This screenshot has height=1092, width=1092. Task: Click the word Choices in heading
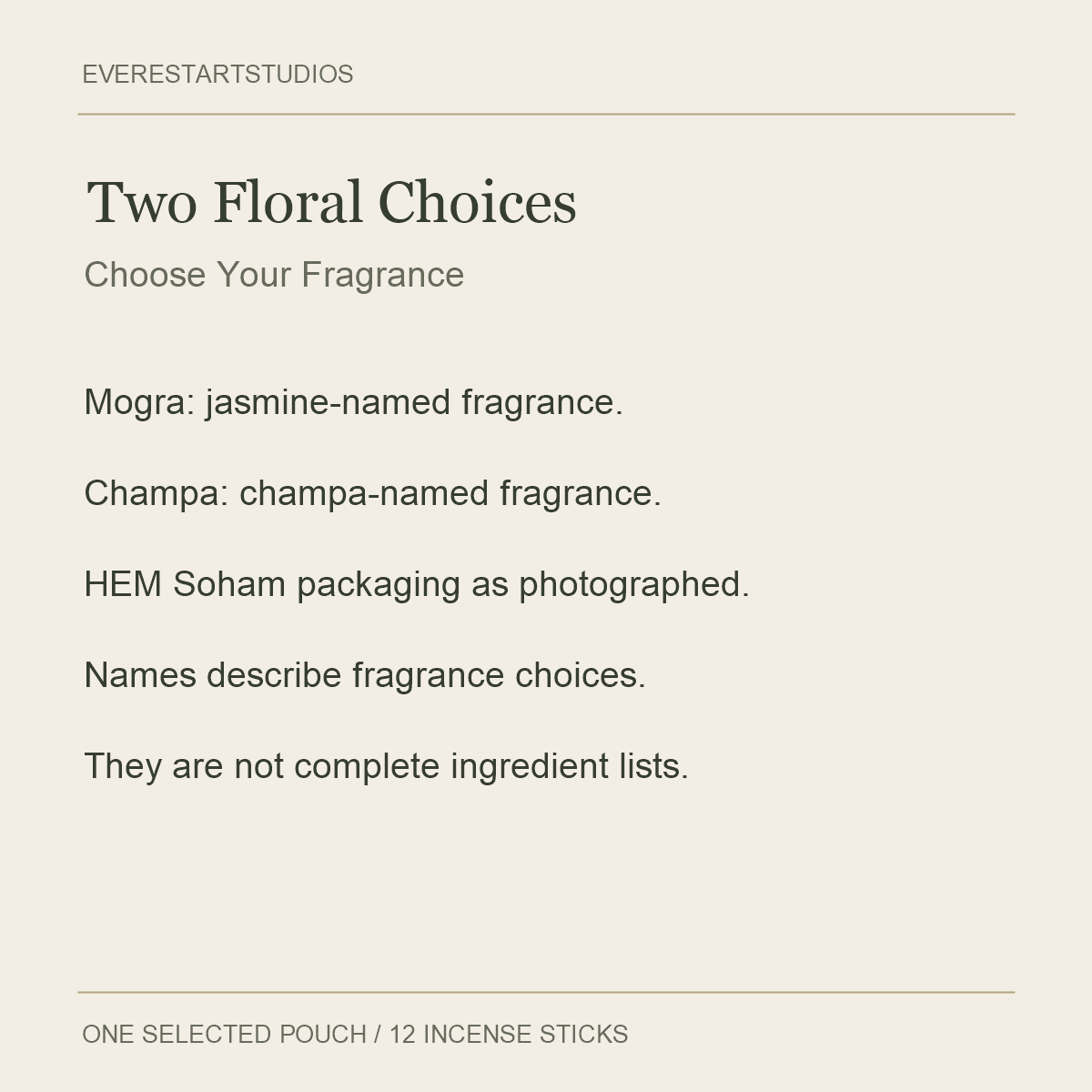478,202
